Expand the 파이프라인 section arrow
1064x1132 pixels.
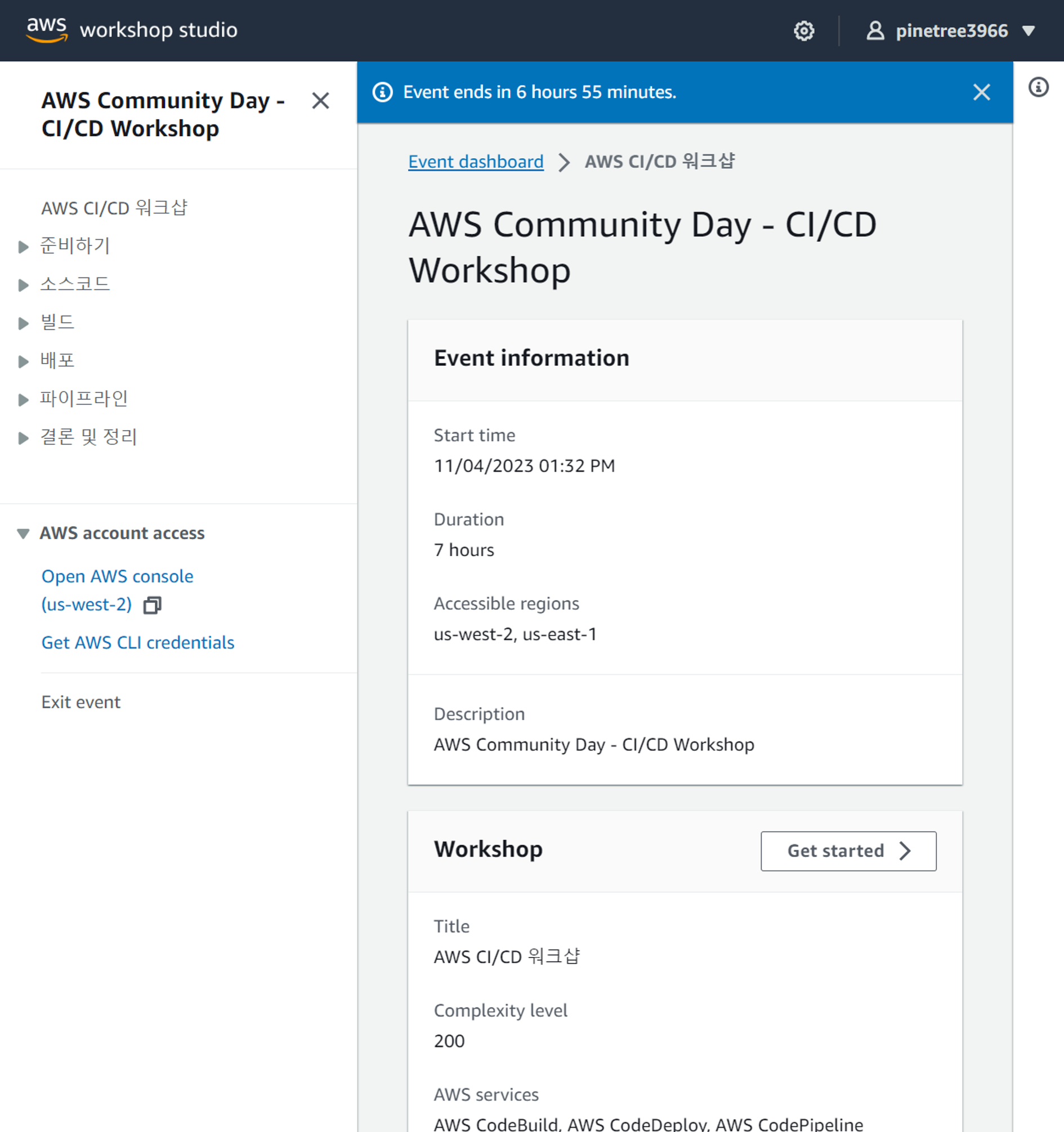(23, 399)
